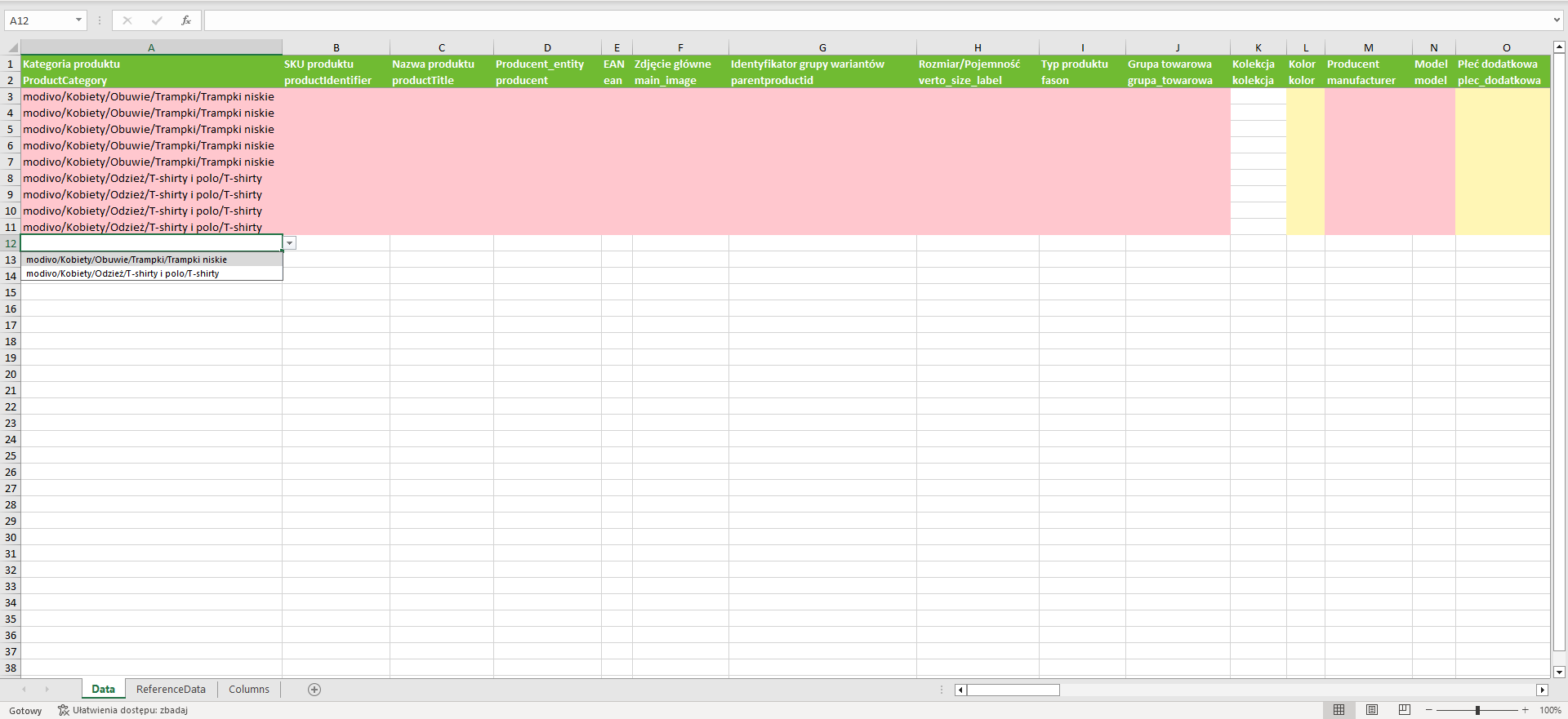Click the Select All corner triangle
The image size is (1568, 719).
[x=12, y=47]
